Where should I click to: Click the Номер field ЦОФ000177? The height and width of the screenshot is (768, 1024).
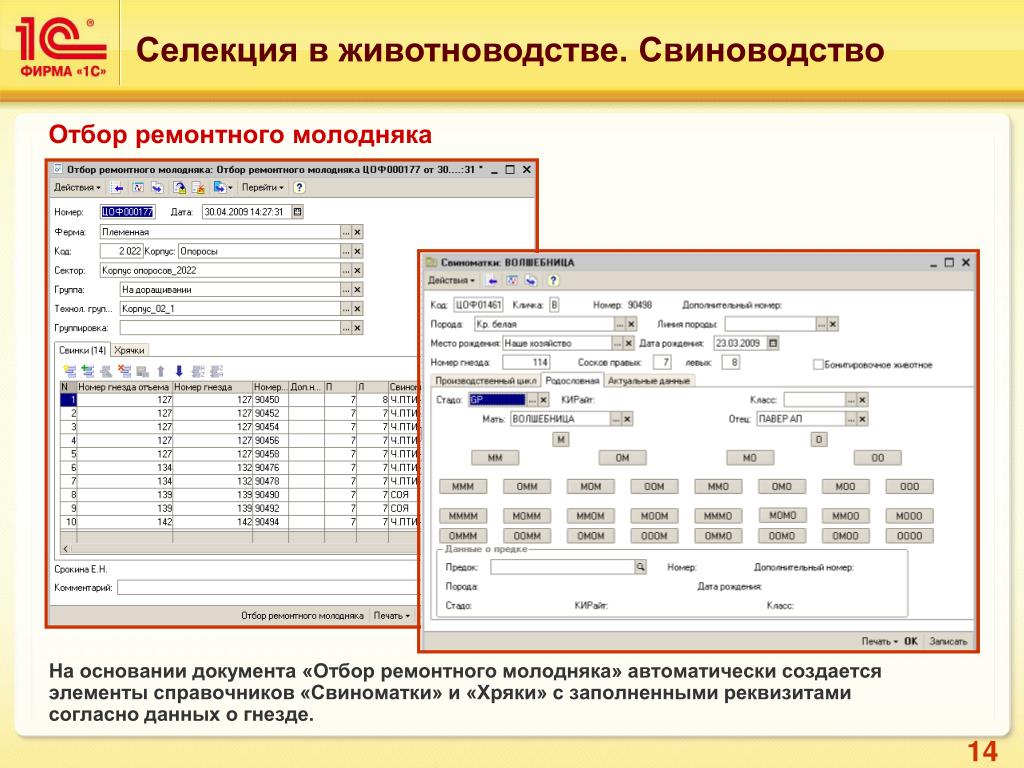127,212
